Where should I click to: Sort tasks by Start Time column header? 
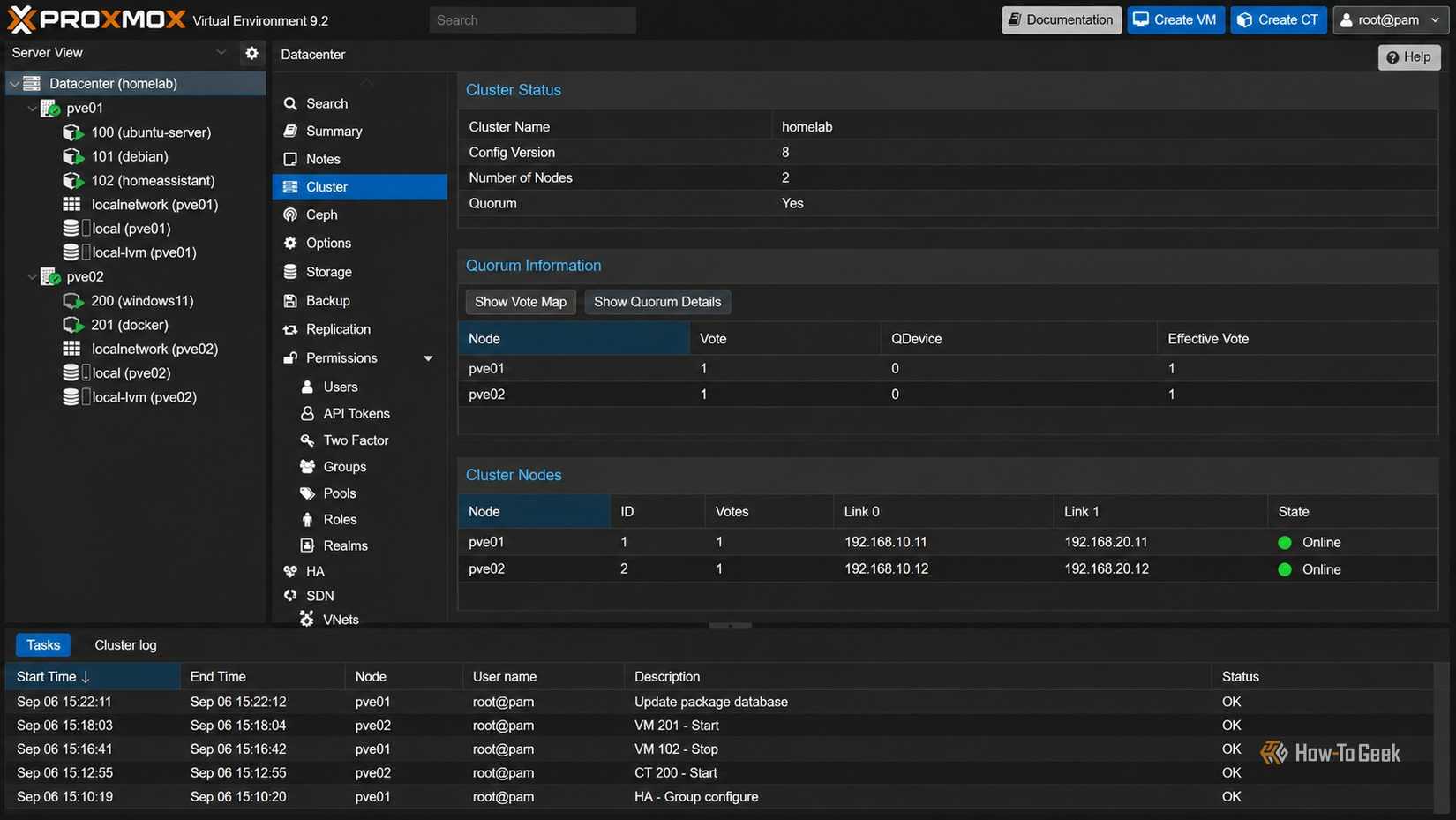click(93, 677)
